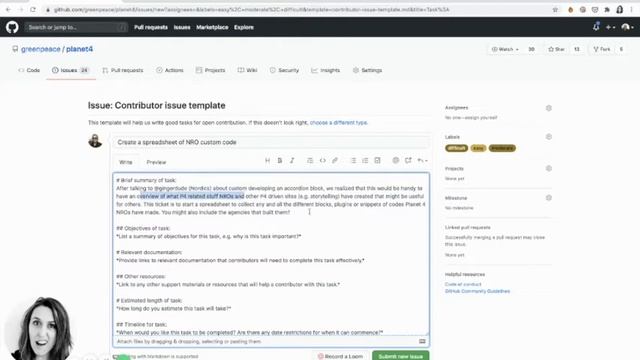
Task: Switch to the Code tab
Action: coord(29,70)
